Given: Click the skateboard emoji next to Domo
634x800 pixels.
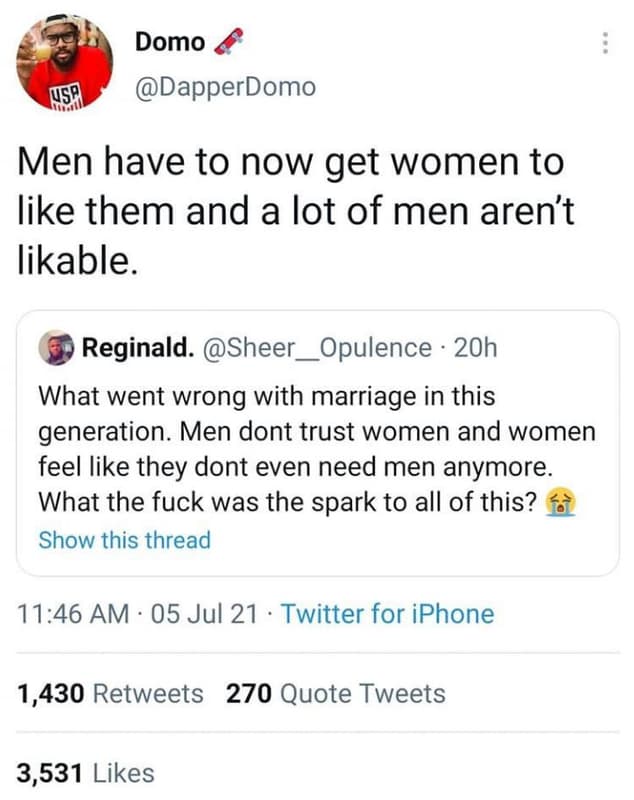Looking at the screenshot, I should click(229, 40).
